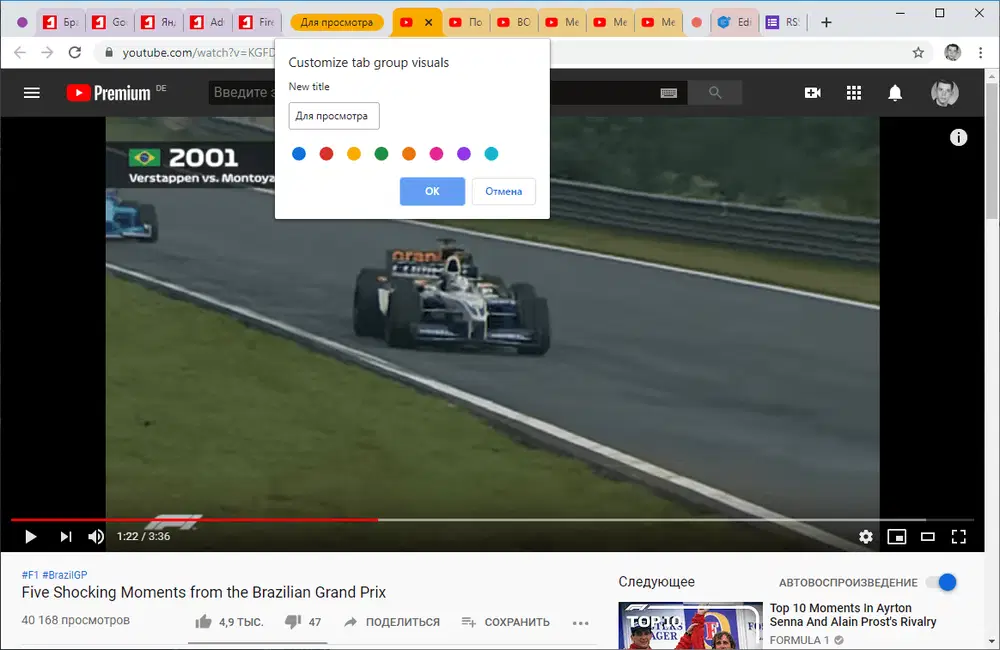
Task: Open the YouTube account avatar menu
Action: pos(945,93)
